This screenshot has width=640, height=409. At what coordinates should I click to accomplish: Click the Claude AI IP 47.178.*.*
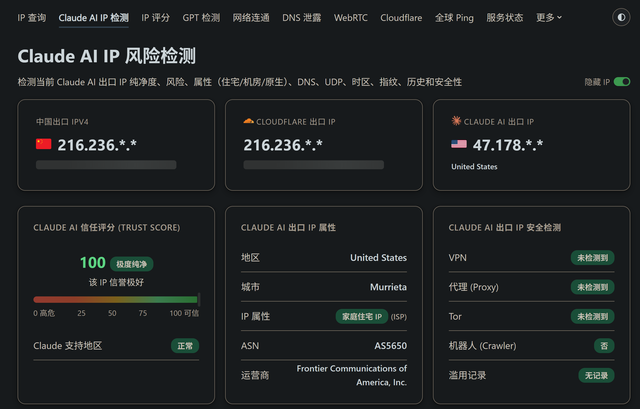pyautogui.click(x=508, y=145)
